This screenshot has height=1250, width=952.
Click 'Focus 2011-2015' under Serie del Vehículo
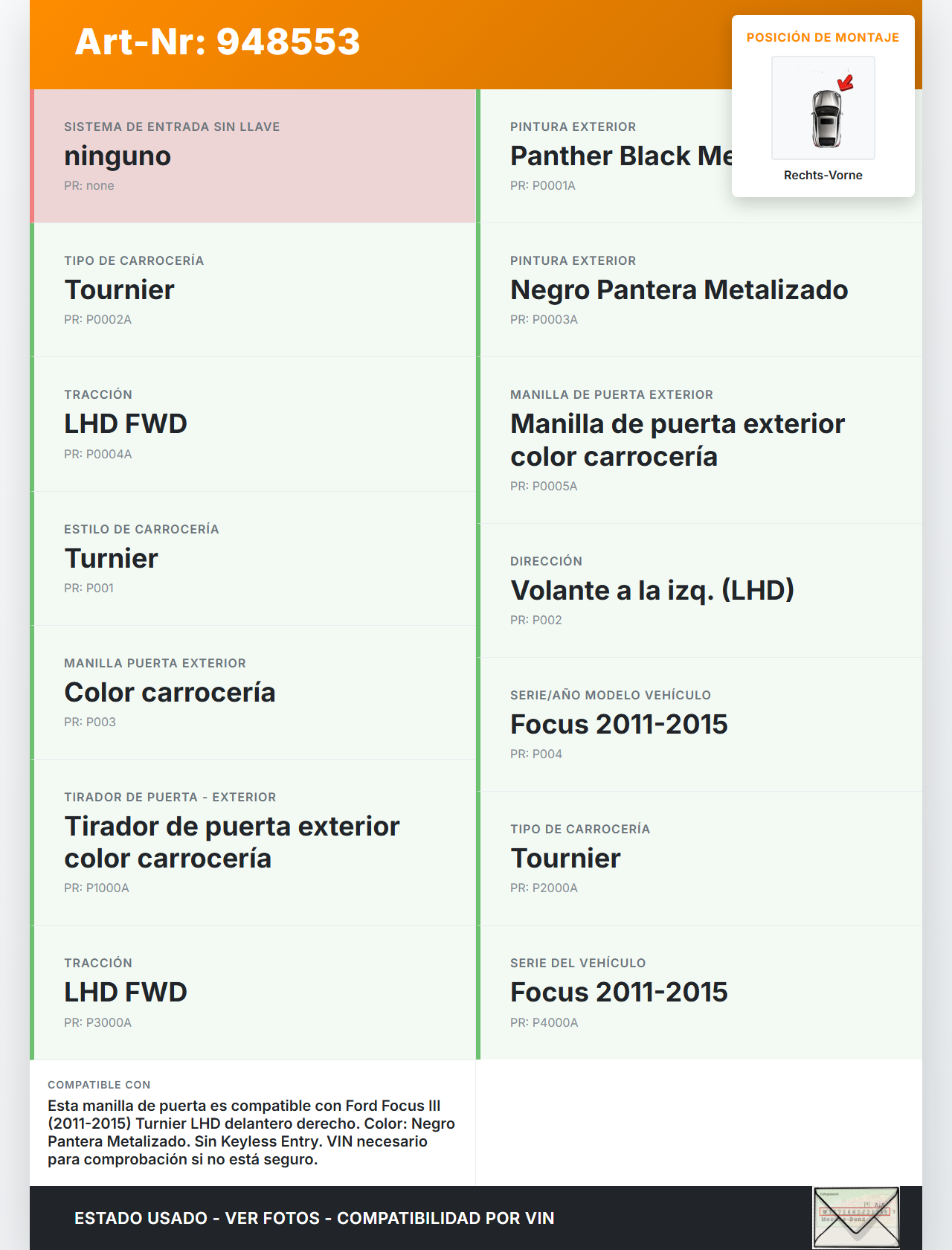pyautogui.click(x=619, y=993)
